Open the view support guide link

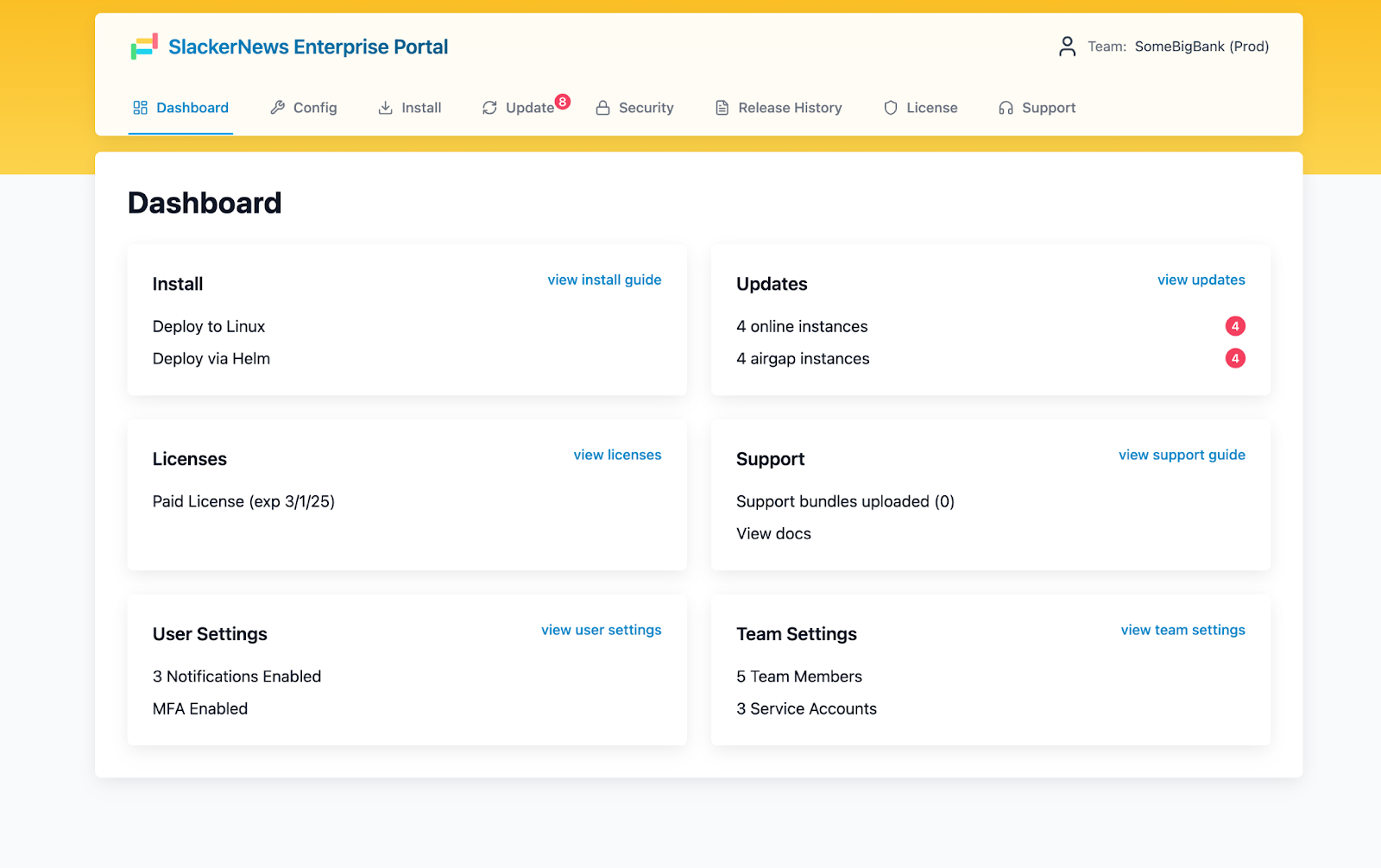pyautogui.click(x=1182, y=455)
